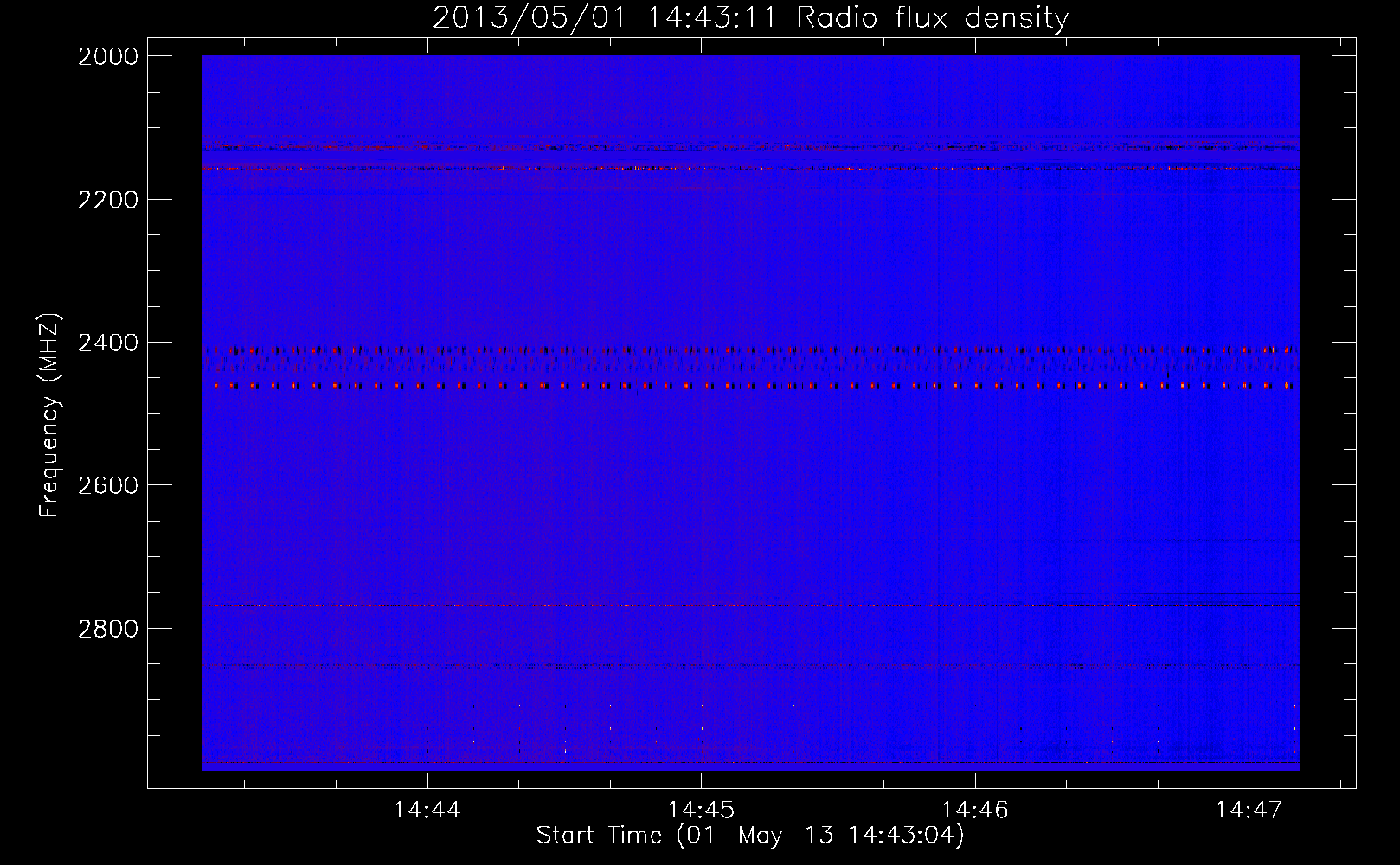Screen dimensions: 1400x865
Task: Click the 'Frequency (MHZ)' axis label
Action: tap(49, 415)
